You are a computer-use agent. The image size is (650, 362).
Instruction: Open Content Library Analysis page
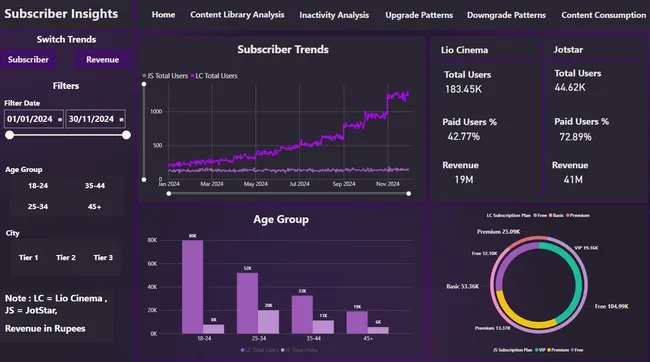pos(237,15)
